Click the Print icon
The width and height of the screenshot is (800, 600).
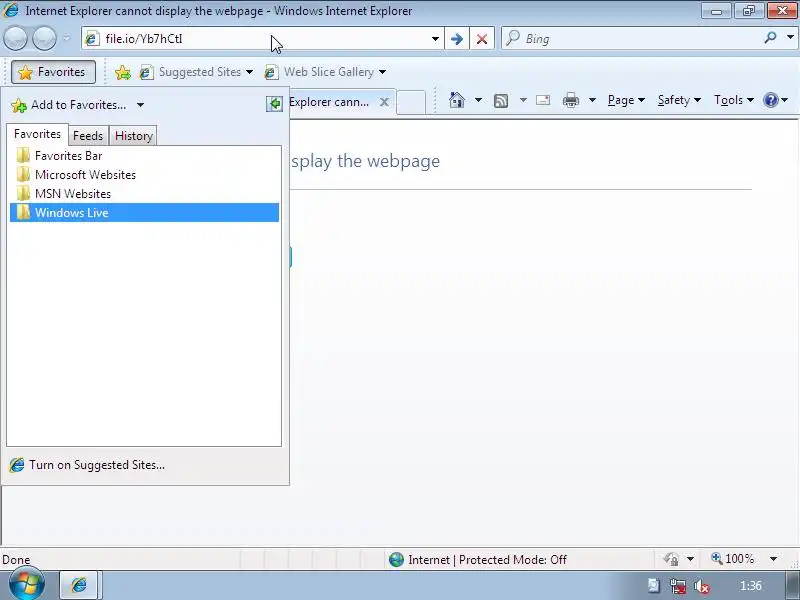571,100
